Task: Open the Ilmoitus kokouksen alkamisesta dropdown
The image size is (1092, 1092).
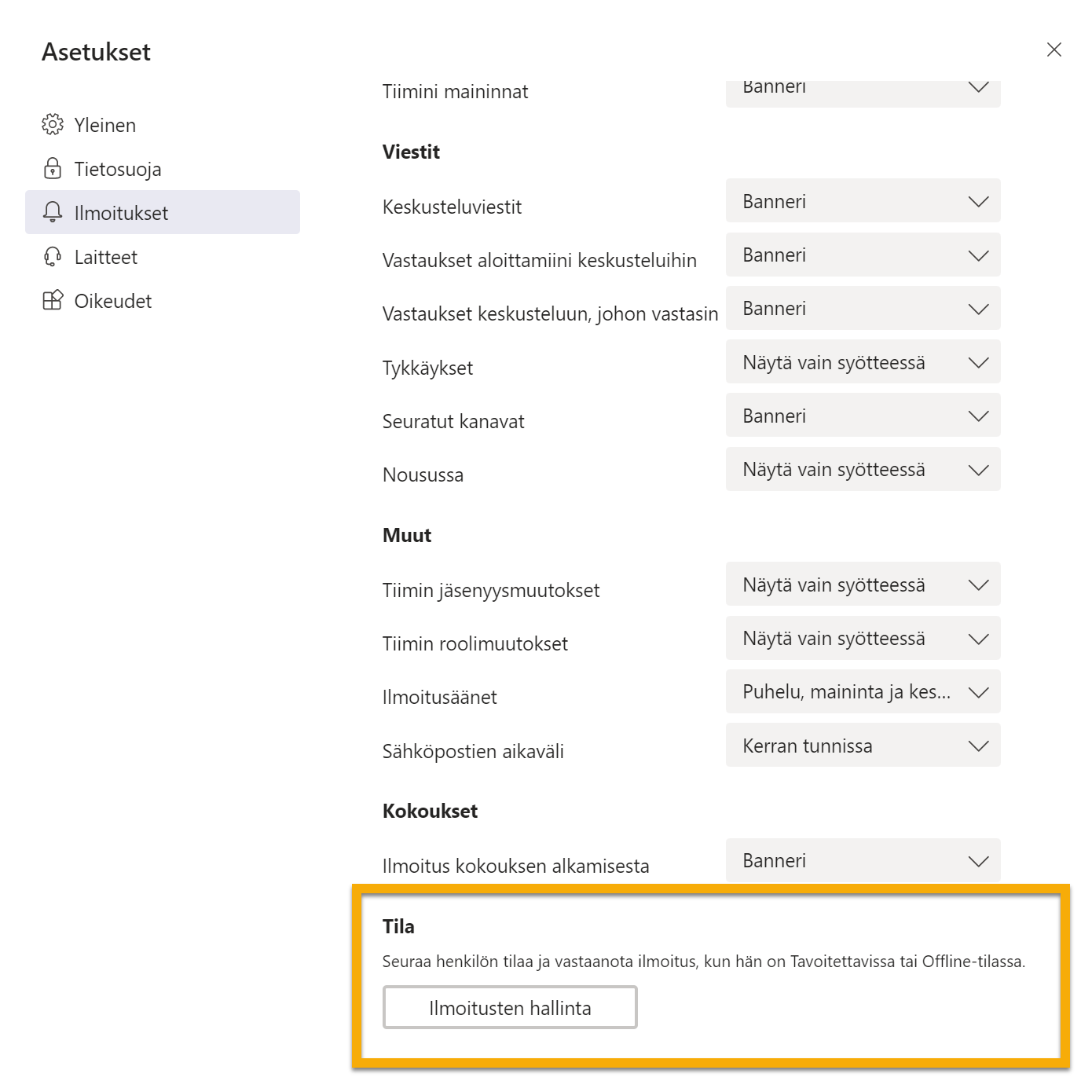Action: point(863,861)
